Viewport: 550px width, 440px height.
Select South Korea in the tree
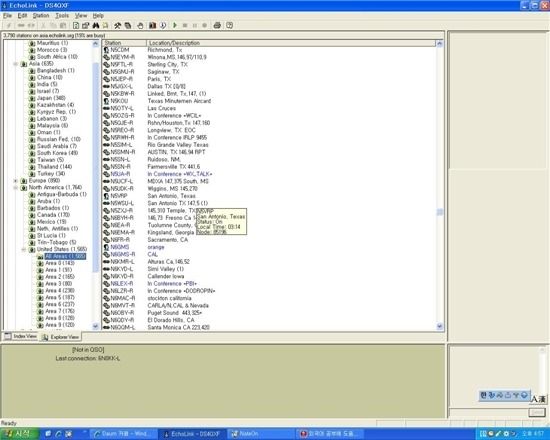58,153
